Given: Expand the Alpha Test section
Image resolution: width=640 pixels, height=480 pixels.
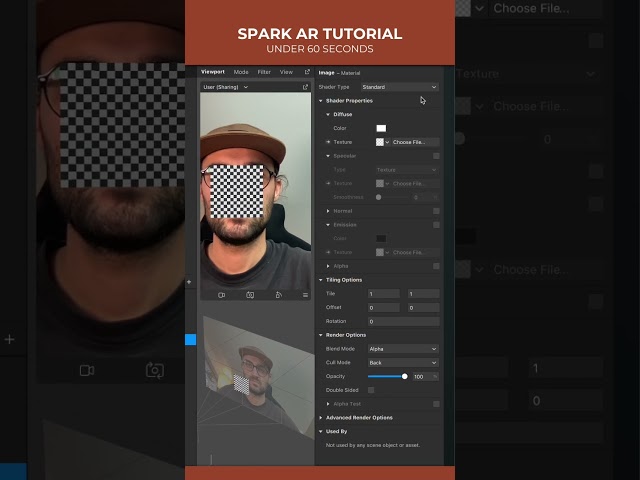Looking at the screenshot, I should point(328,404).
